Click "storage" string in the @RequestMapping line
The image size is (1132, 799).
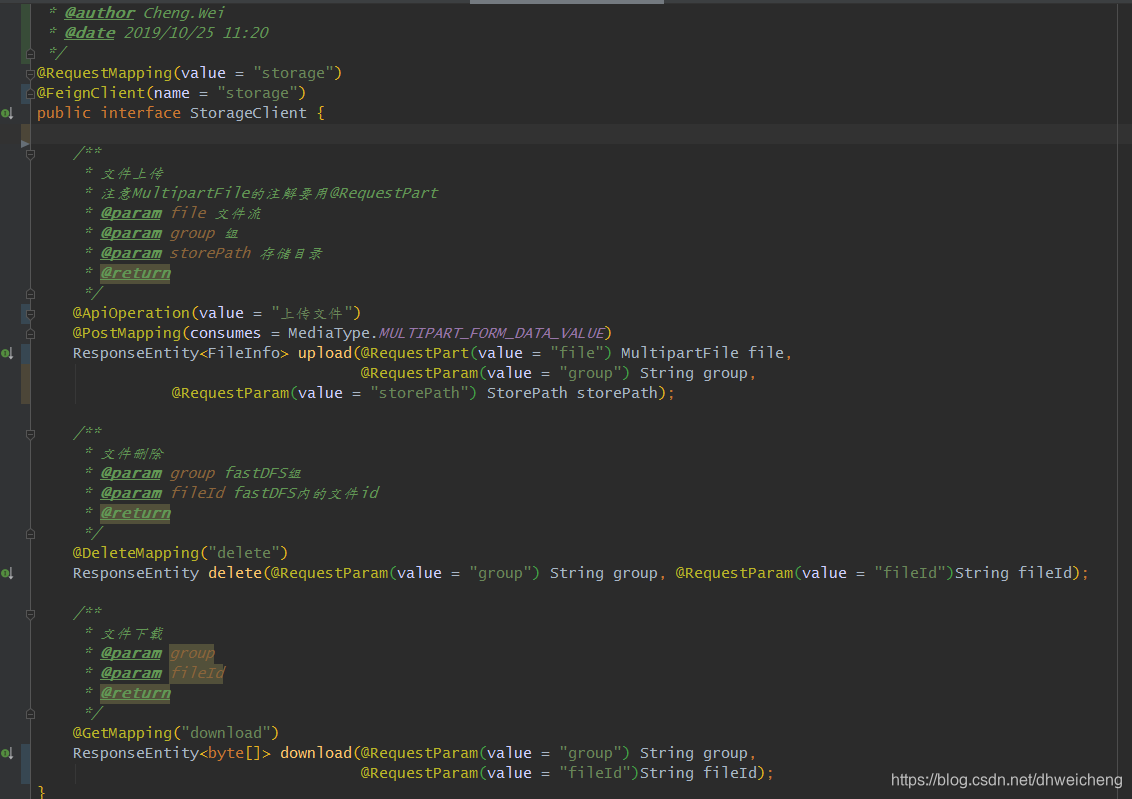pyautogui.click(x=293, y=73)
